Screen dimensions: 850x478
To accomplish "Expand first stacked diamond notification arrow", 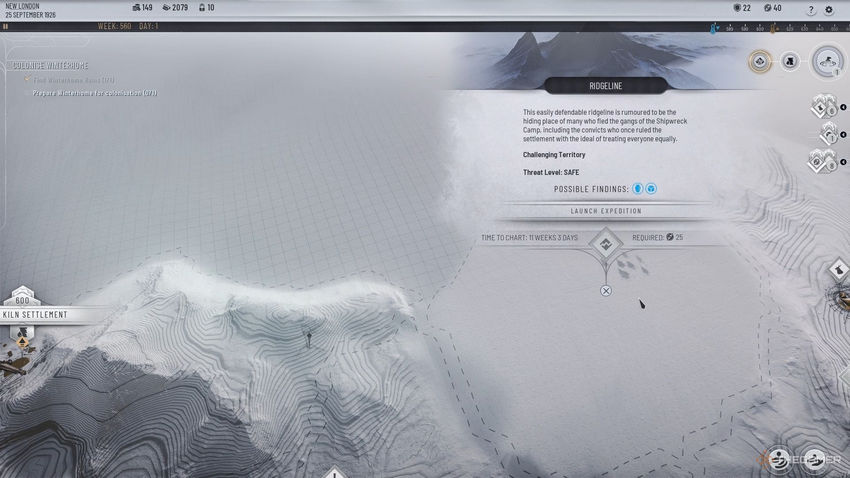I will click(843, 107).
